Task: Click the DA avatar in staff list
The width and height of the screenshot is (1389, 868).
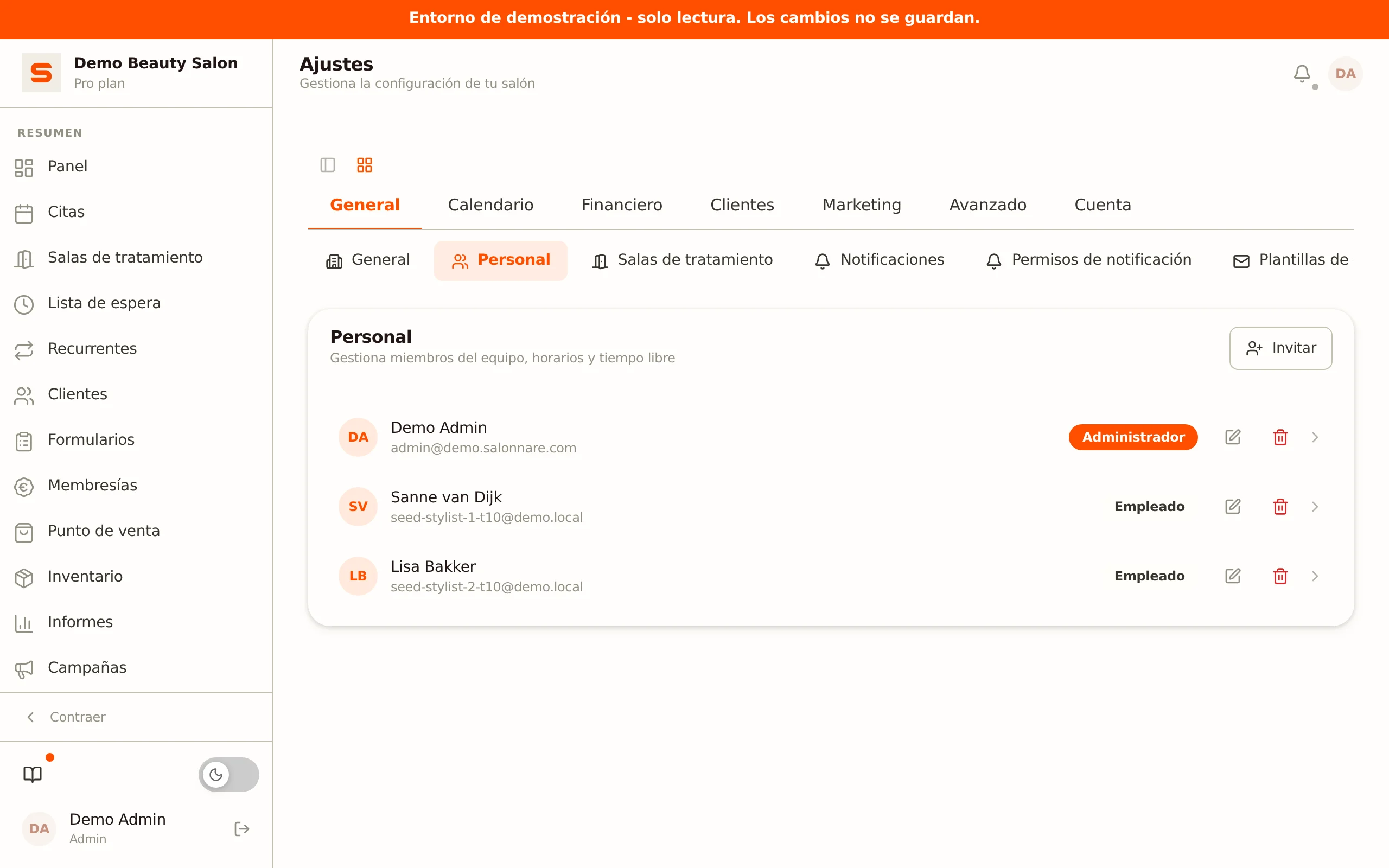Action: click(358, 437)
